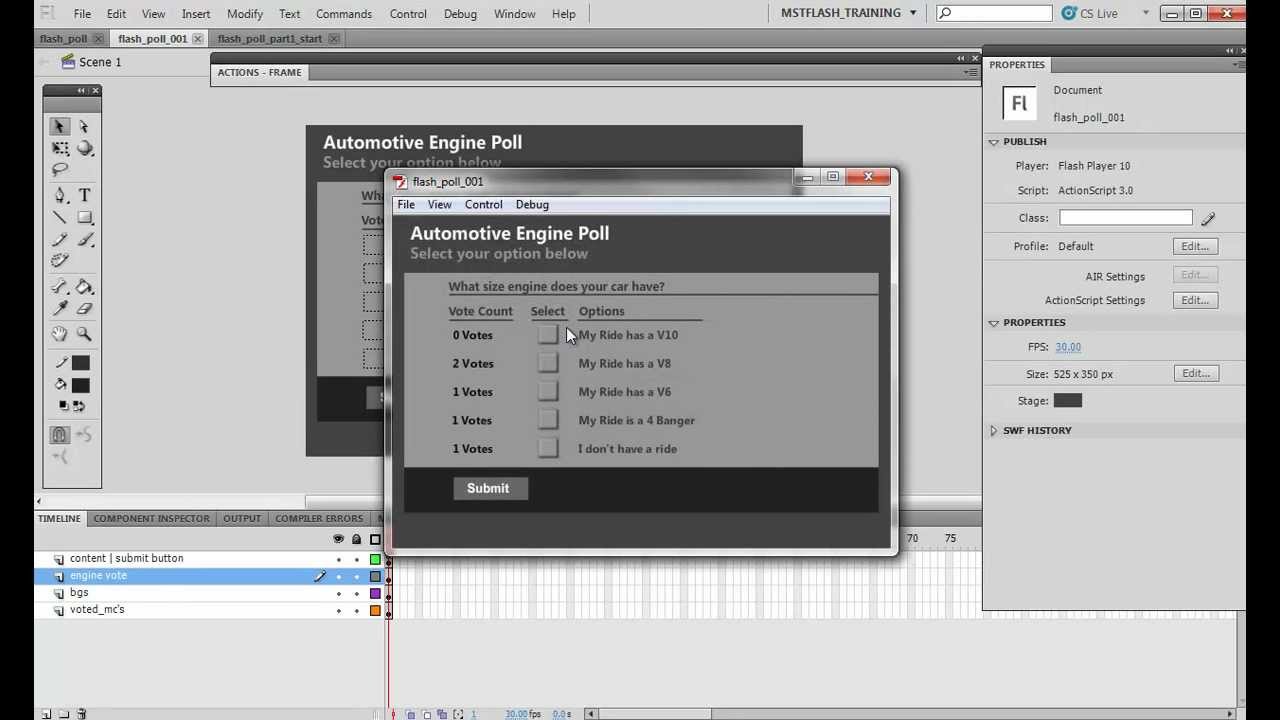Select the Deco tool
1280x720 pixels.
(60, 261)
